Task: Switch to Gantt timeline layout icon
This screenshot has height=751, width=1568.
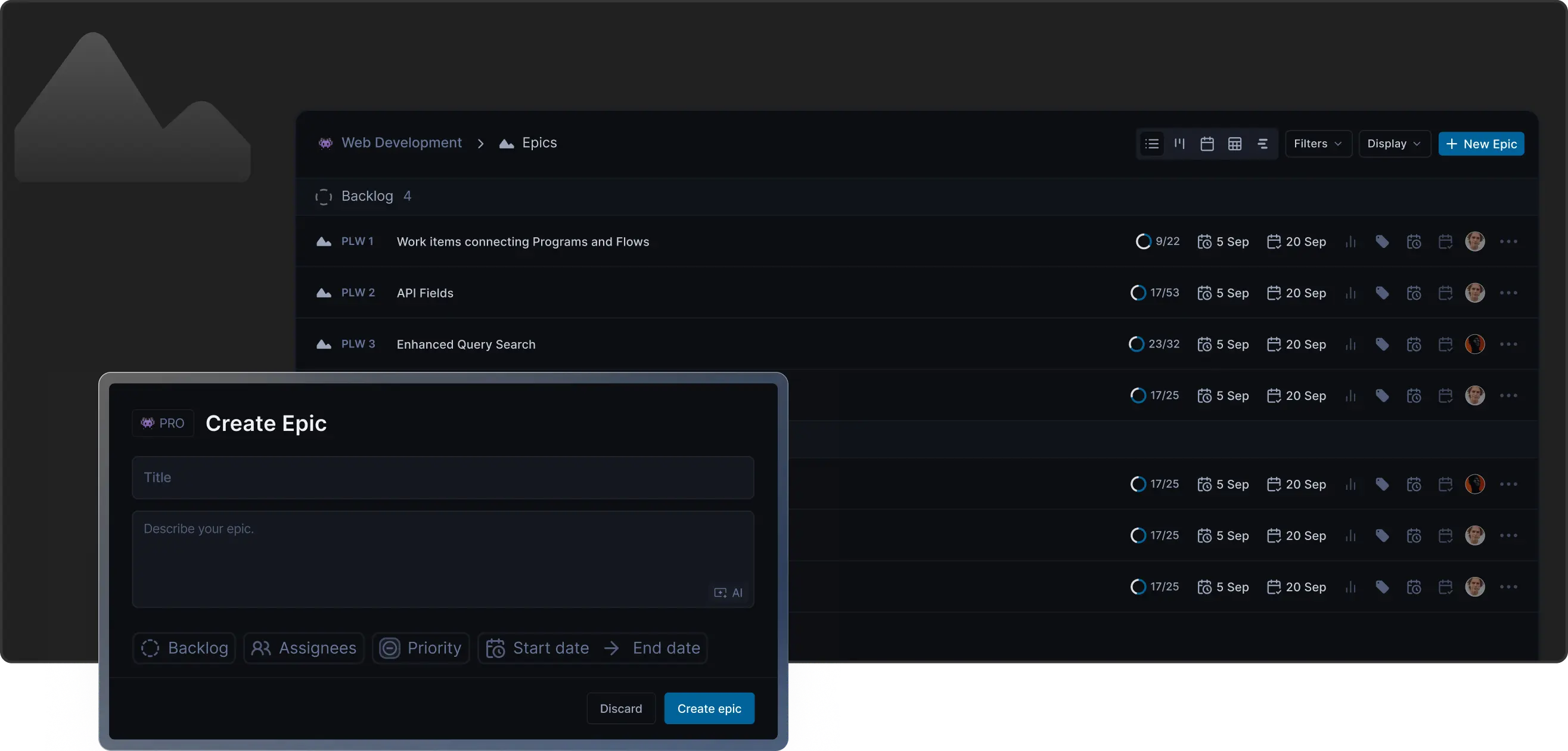Action: [x=1262, y=144]
